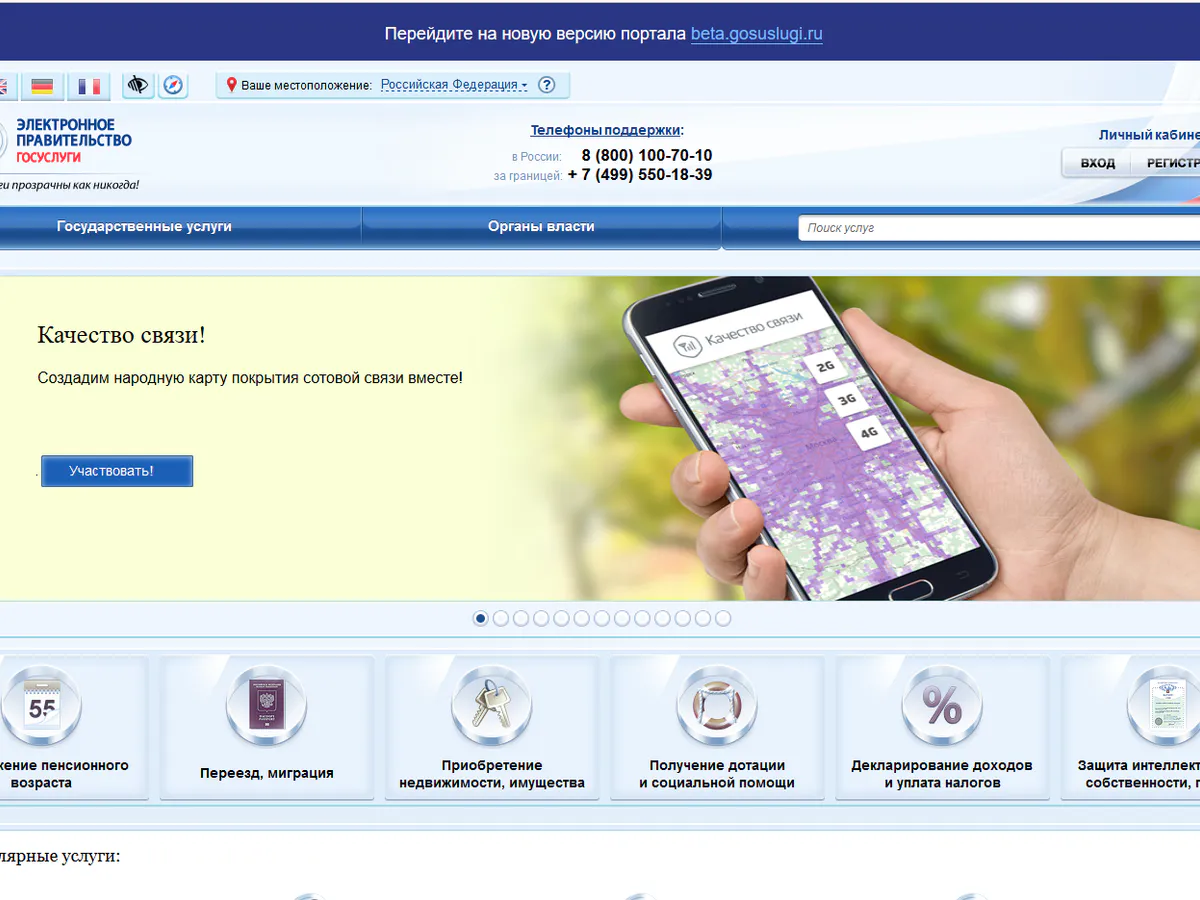Screen dimensions: 1200x900
Task: Open the percent icon for Декларирование доходов
Action: (x=942, y=706)
